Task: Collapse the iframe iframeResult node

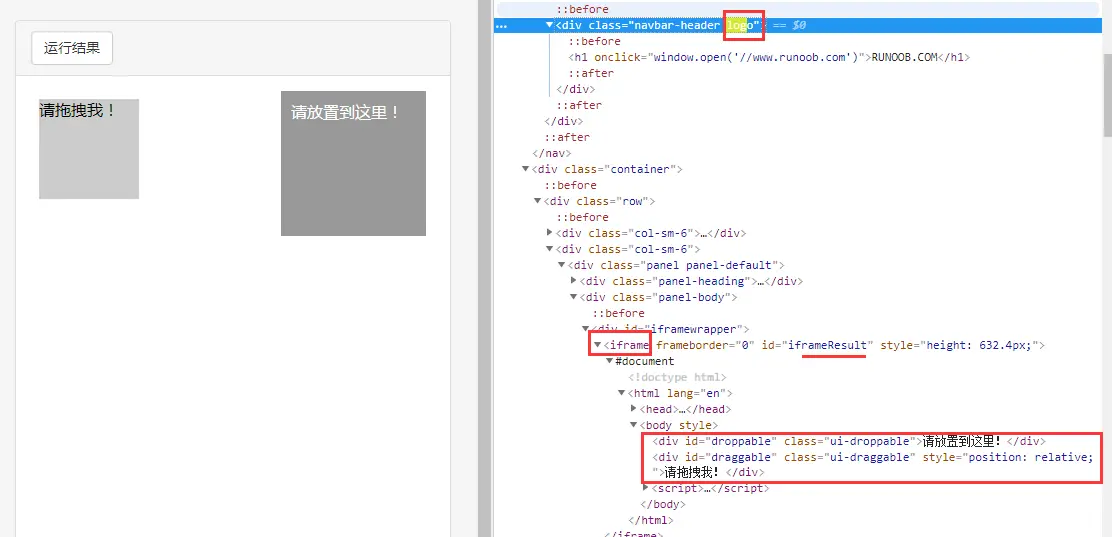Action: coord(598,345)
